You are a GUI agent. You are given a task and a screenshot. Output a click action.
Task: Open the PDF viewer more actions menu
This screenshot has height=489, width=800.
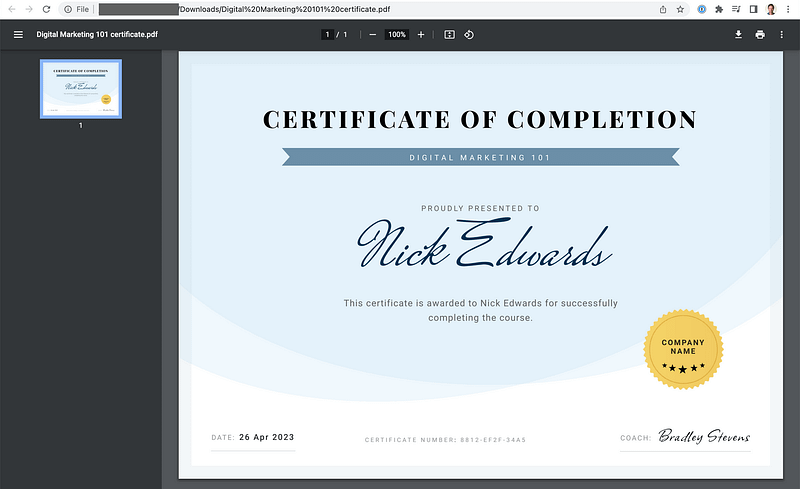783,34
